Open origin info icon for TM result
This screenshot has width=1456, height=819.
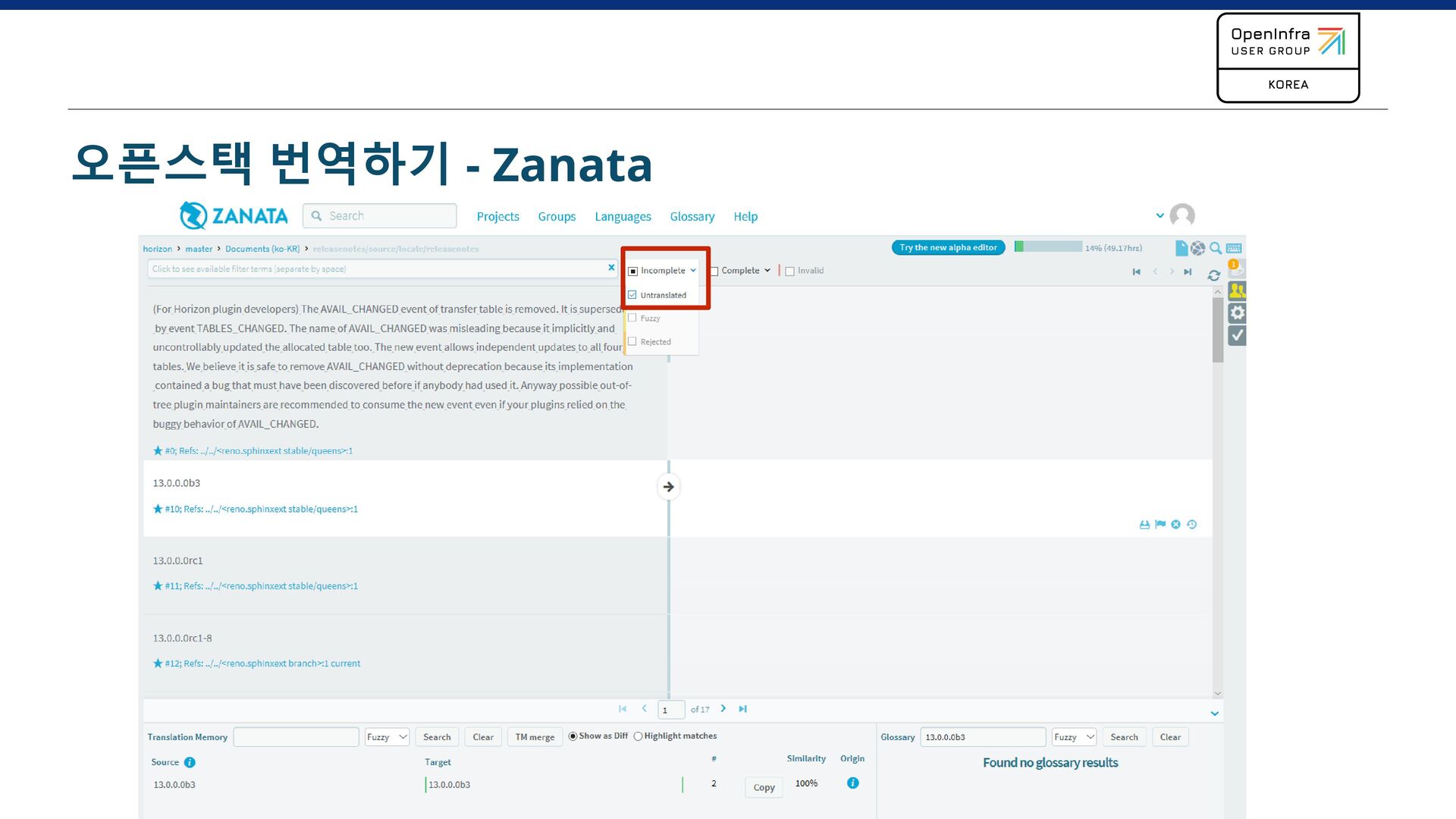[x=852, y=783]
